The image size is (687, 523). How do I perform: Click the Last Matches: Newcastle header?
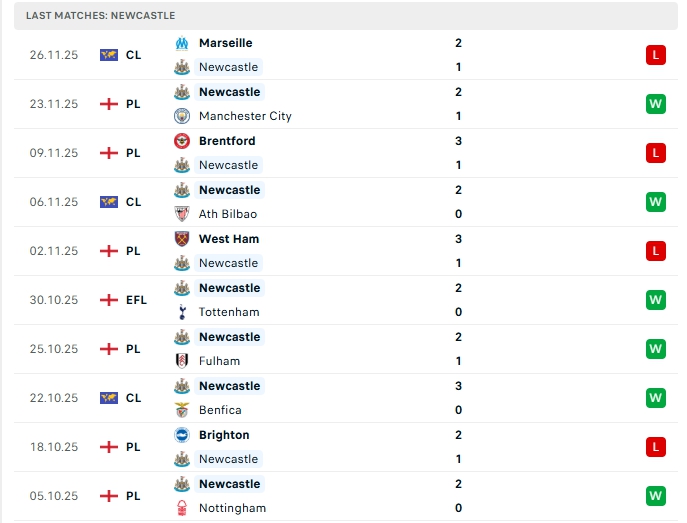[100, 16]
